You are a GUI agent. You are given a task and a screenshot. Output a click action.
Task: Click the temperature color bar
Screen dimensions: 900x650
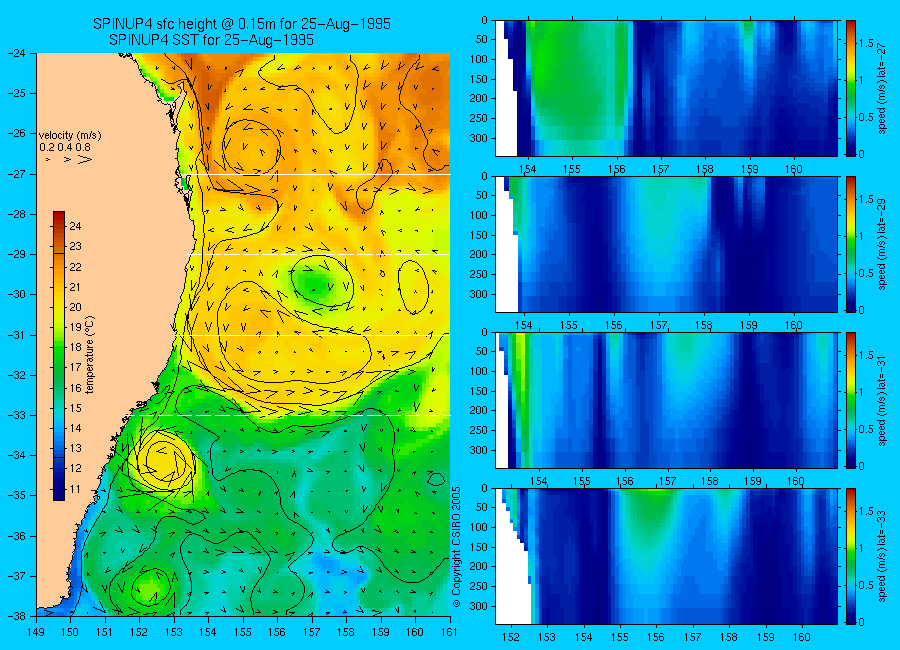point(59,356)
